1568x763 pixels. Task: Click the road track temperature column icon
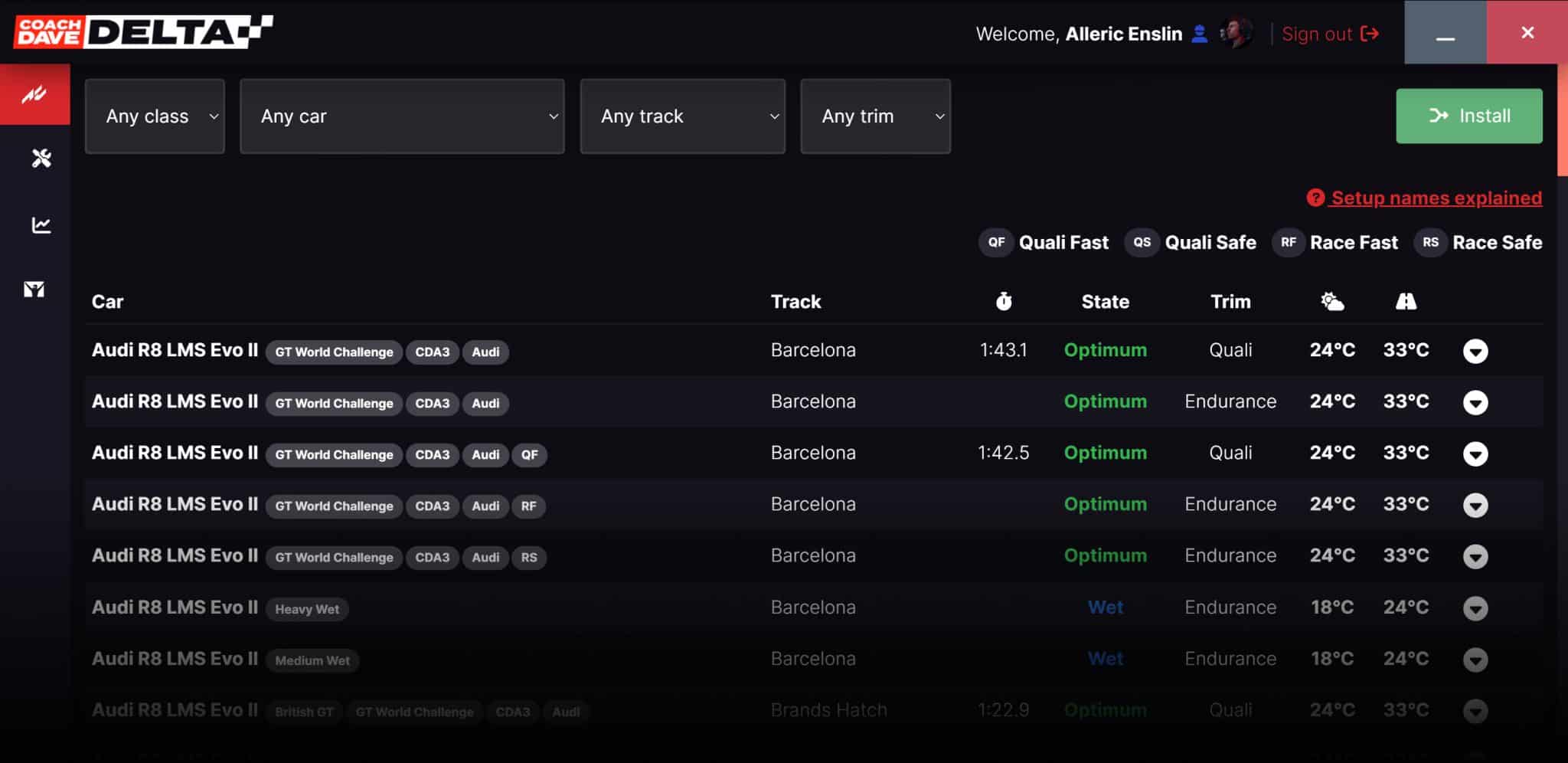pyautogui.click(x=1406, y=301)
